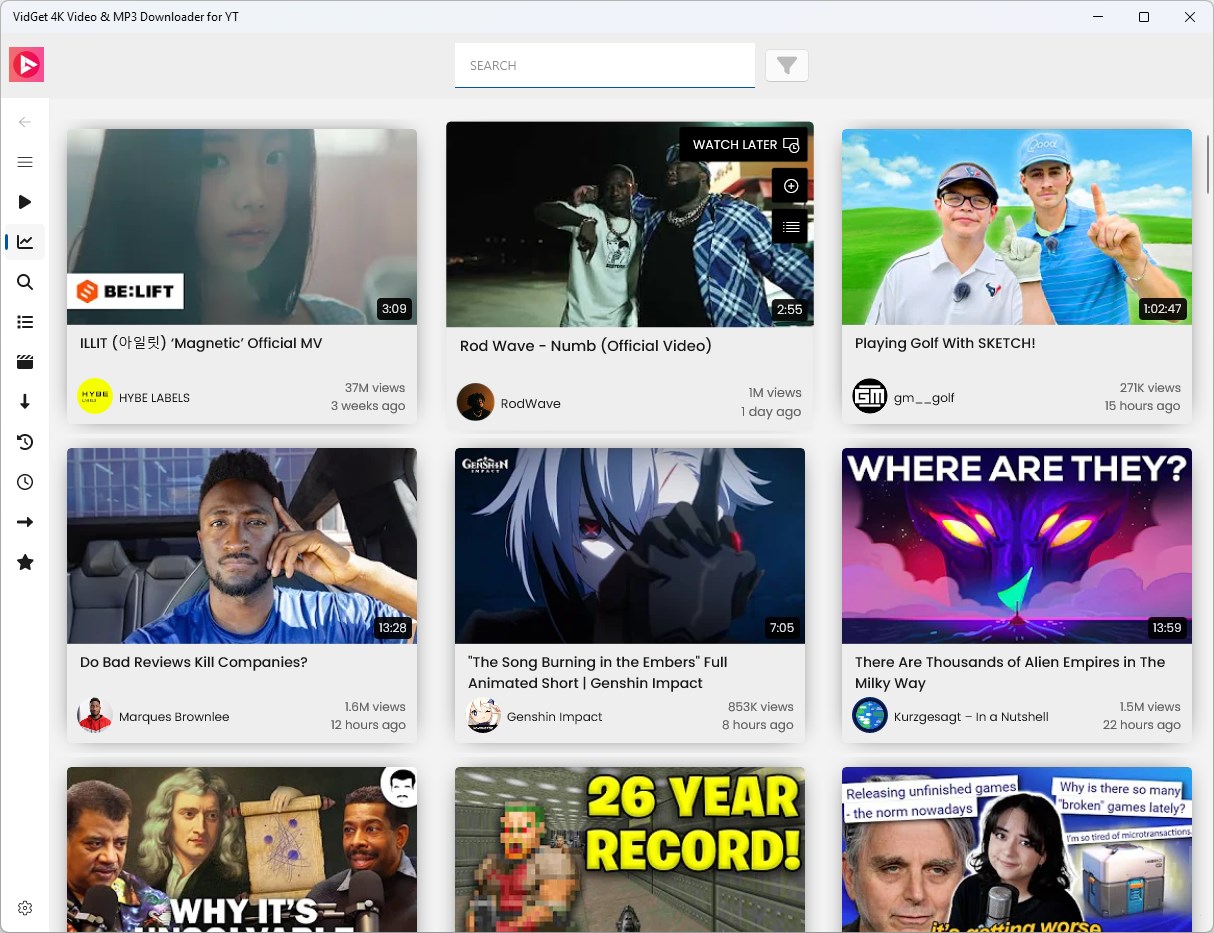Click 'Kurzgesagt – In a Nutshell' channel name
This screenshot has height=933, width=1214.
tap(971, 716)
